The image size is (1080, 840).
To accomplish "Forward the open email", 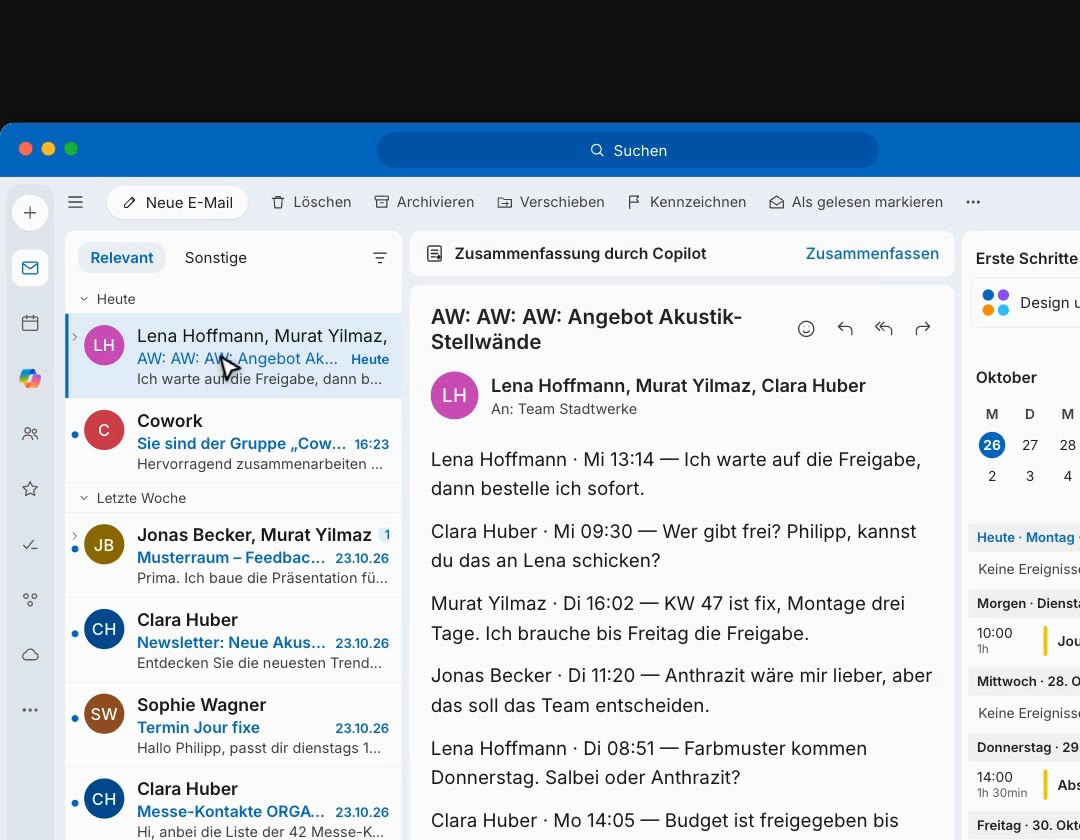I will point(923,328).
